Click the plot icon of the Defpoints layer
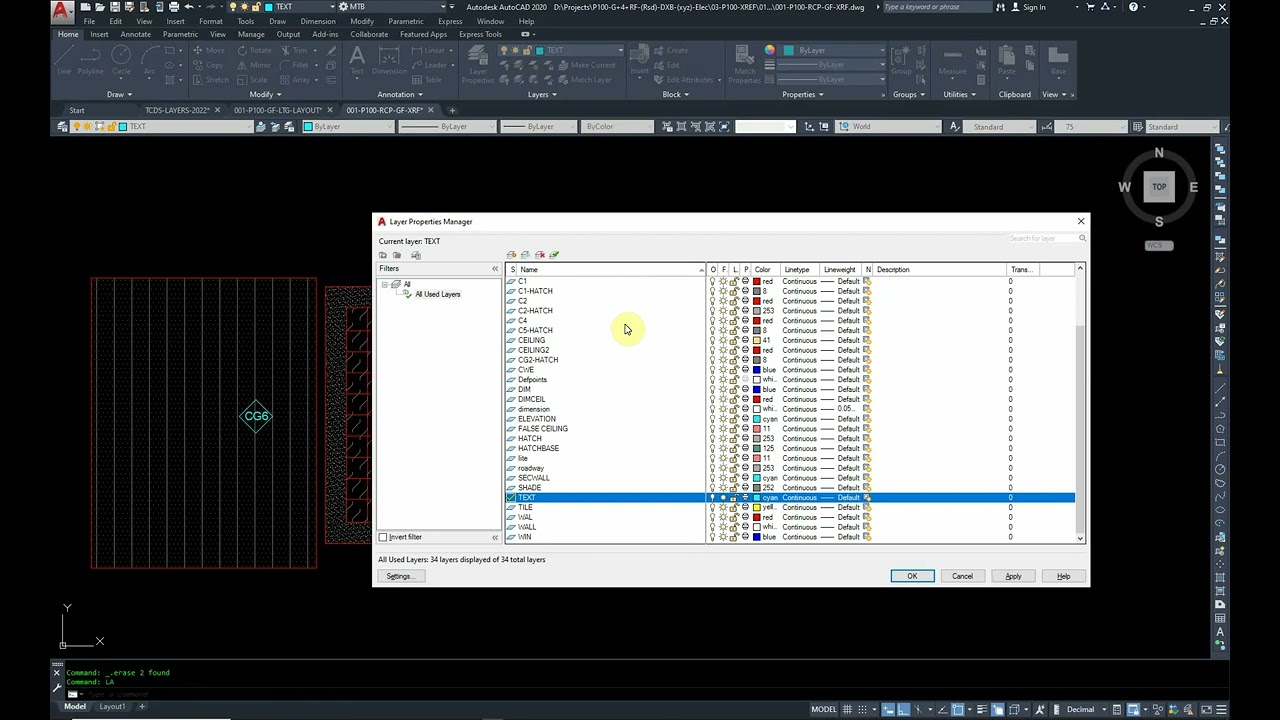This screenshot has width=1280, height=720. tap(745, 379)
